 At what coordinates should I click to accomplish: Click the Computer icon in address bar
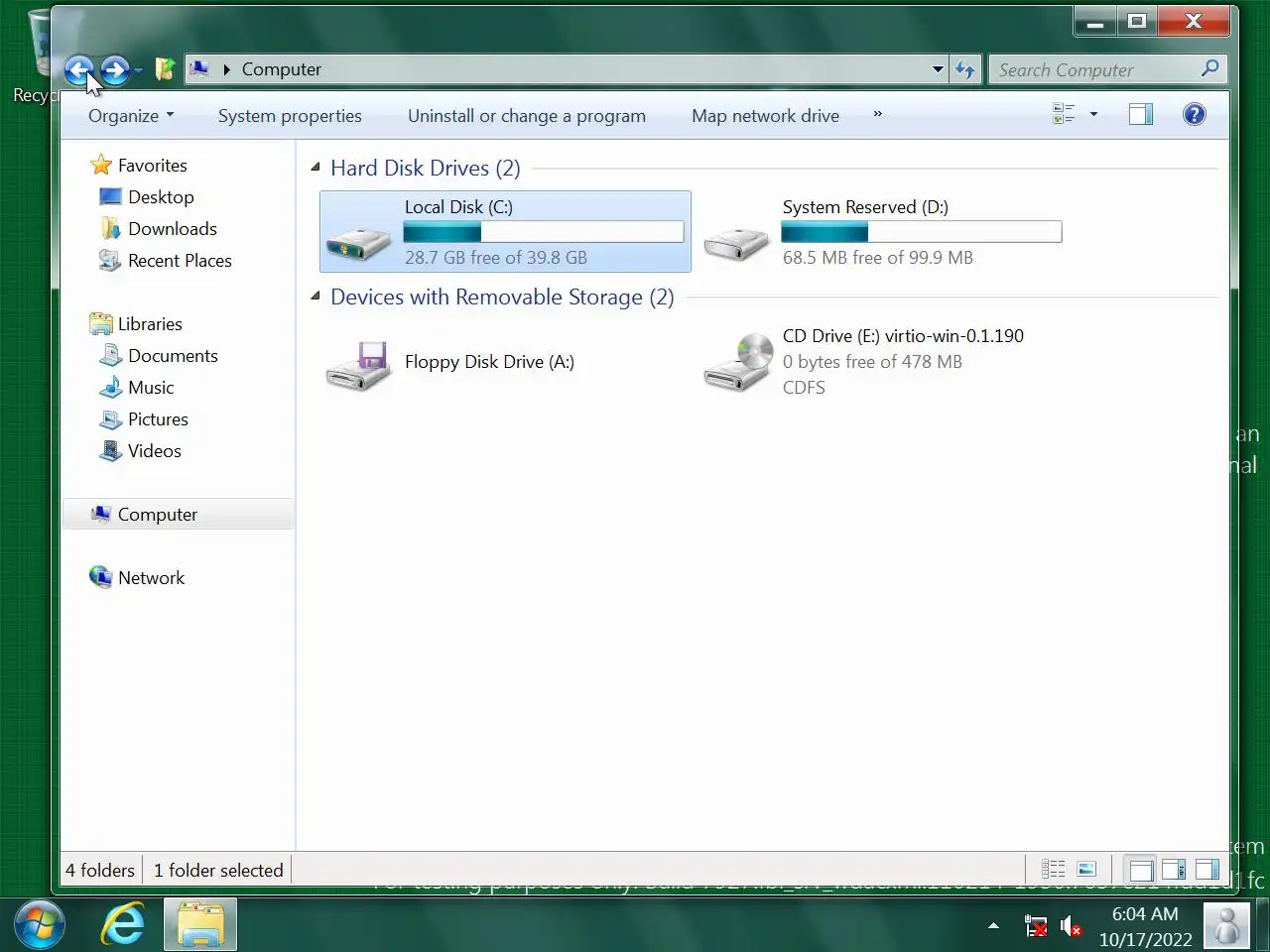(x=199, y=68)
